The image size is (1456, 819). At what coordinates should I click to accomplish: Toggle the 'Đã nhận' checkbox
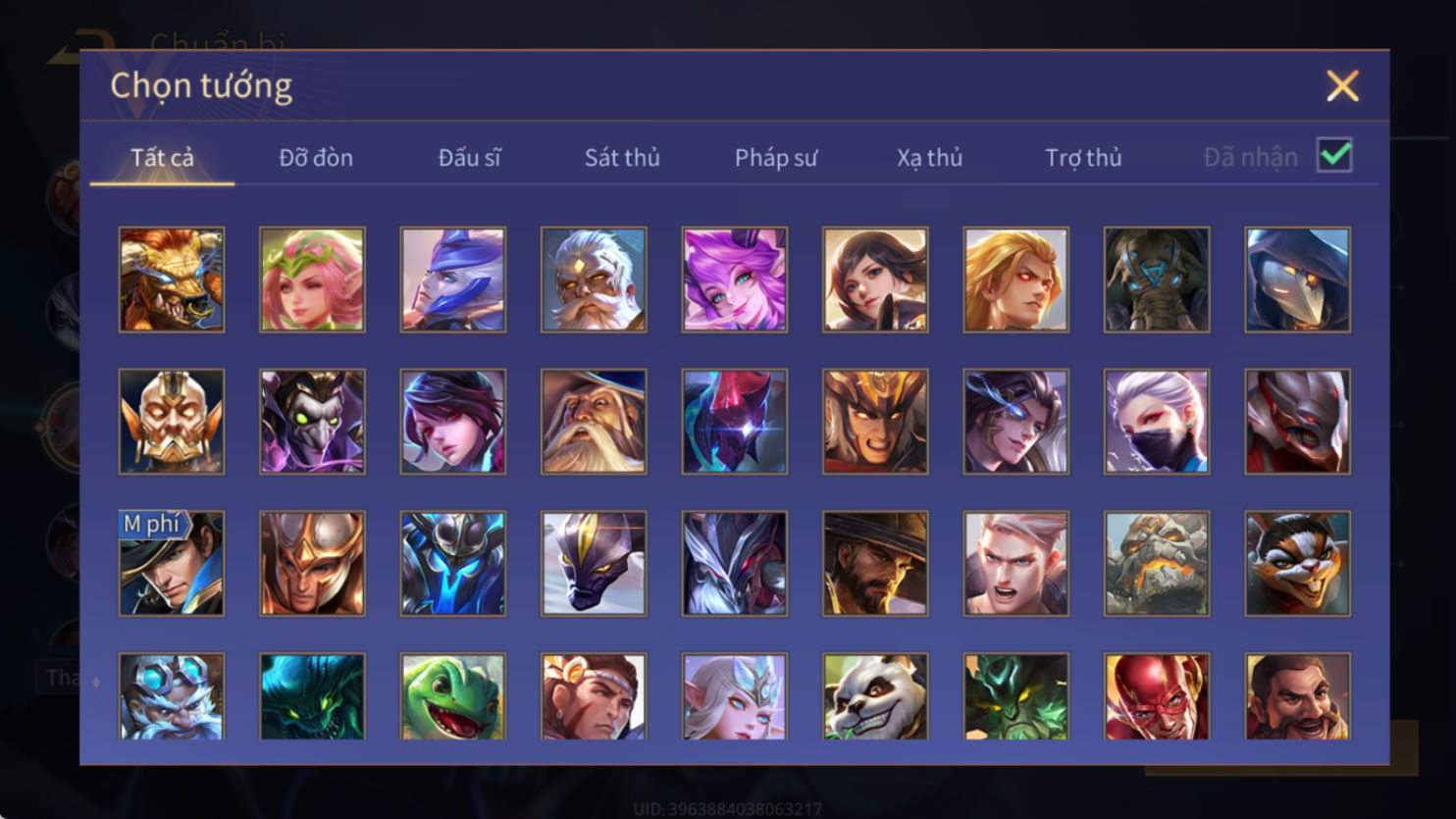1334,155
